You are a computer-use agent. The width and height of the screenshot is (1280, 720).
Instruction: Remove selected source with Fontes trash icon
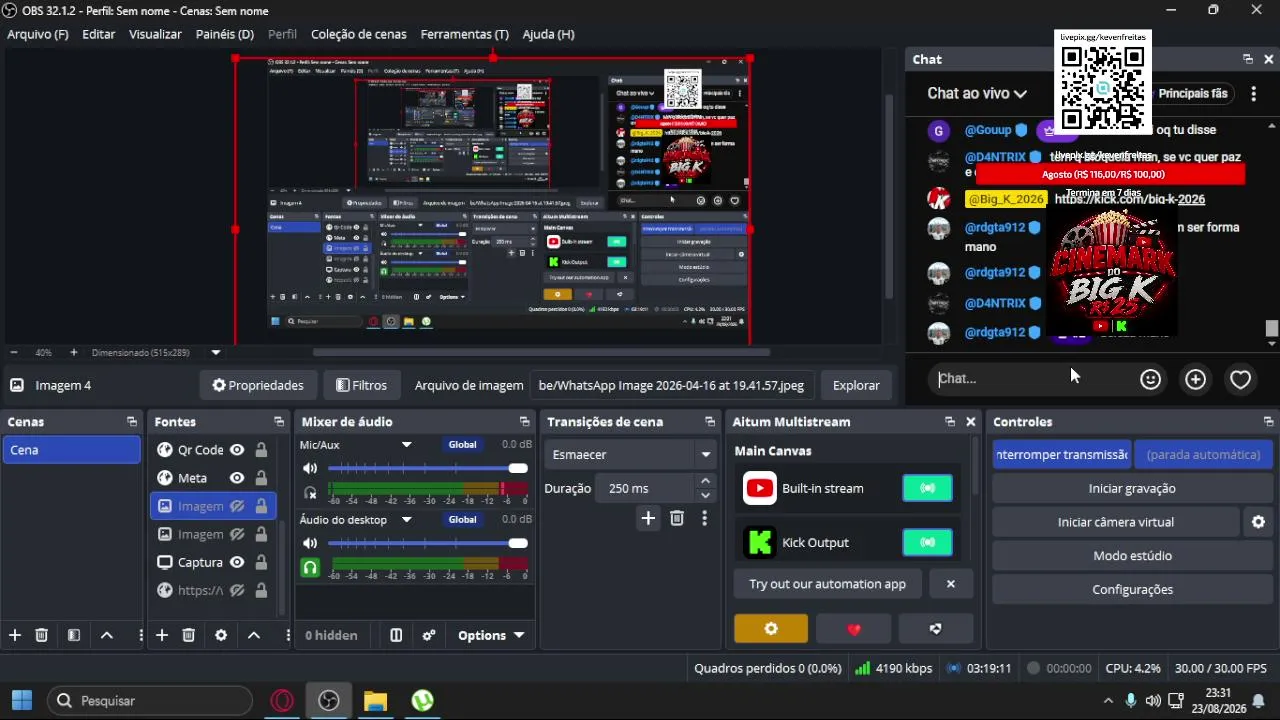[x=189, y=635]
